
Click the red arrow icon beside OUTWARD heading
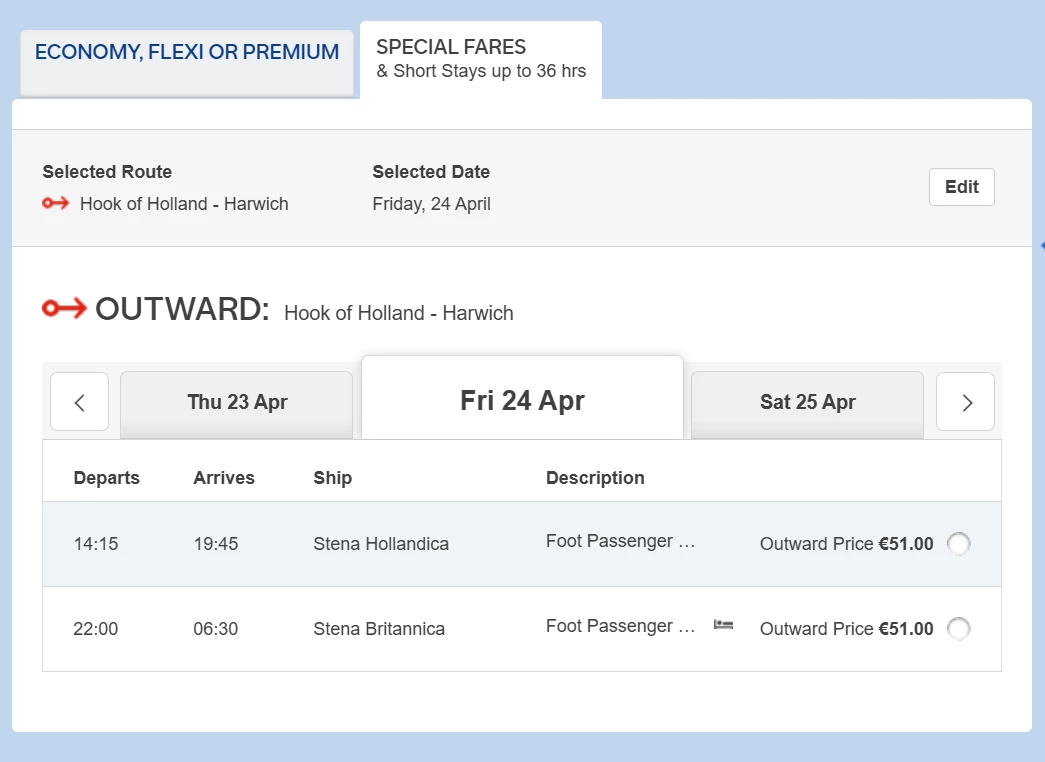pos(64,309)
